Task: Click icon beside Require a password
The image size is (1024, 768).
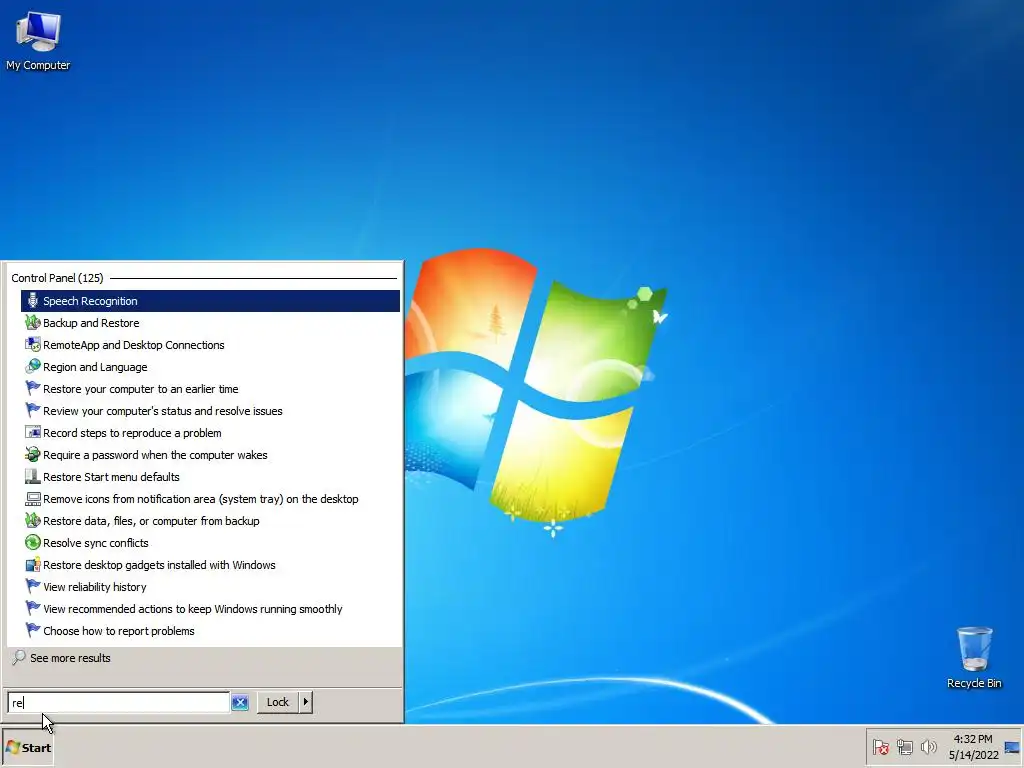Action: [x=33, y=455]
